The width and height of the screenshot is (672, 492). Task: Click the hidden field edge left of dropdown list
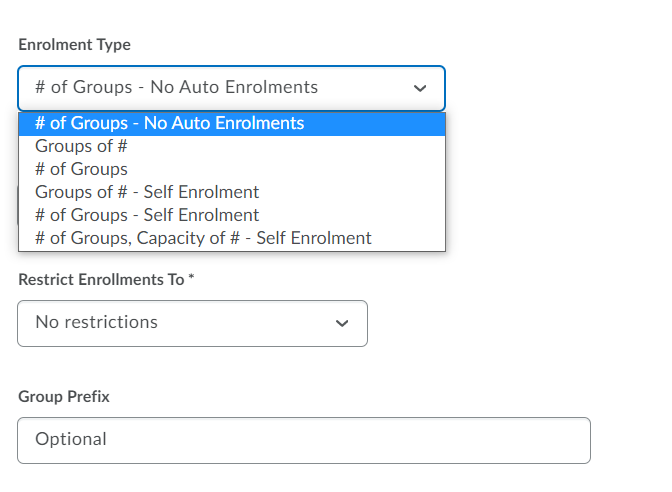[x=17, y=205]
